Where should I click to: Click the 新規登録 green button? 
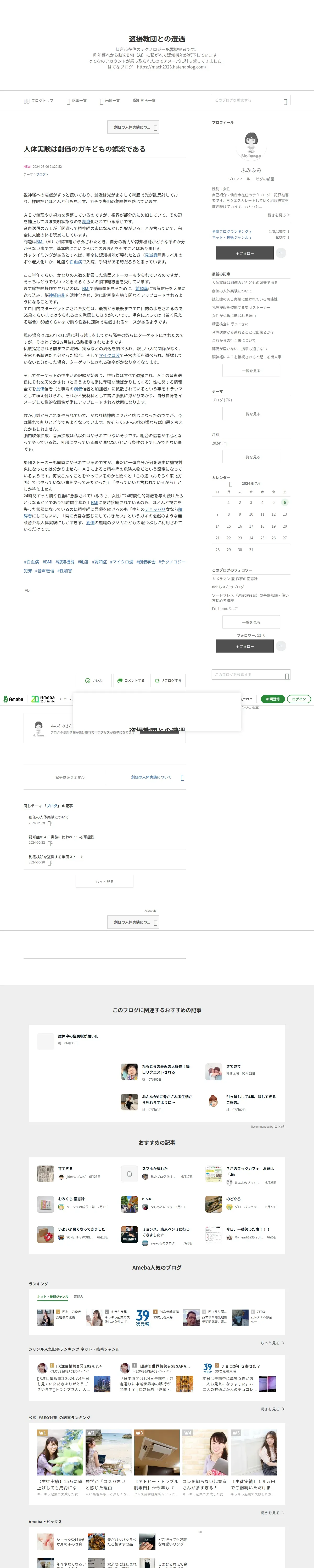coord(273,699)
